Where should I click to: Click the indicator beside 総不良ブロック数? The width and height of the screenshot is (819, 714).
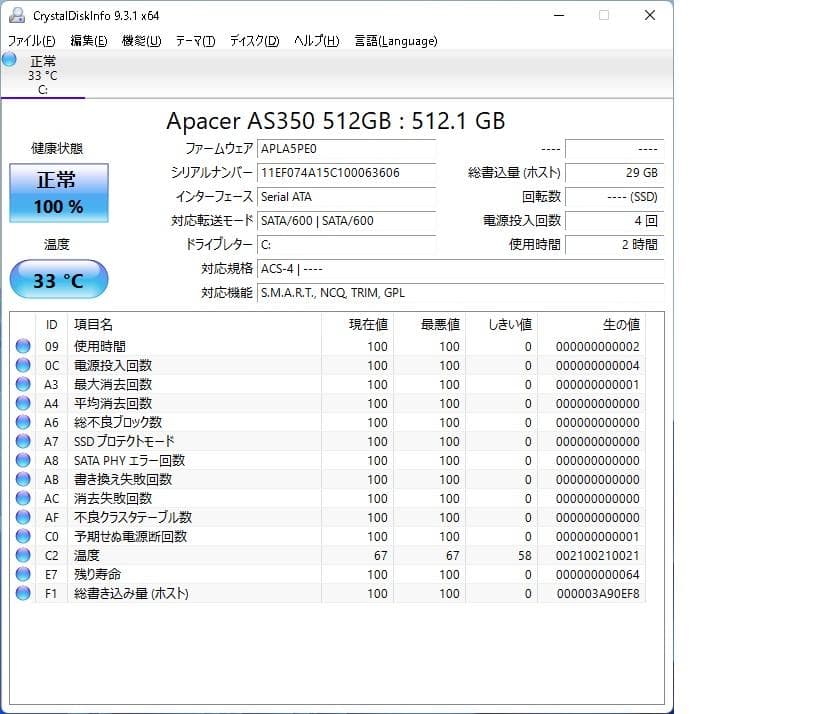(22, 422)
